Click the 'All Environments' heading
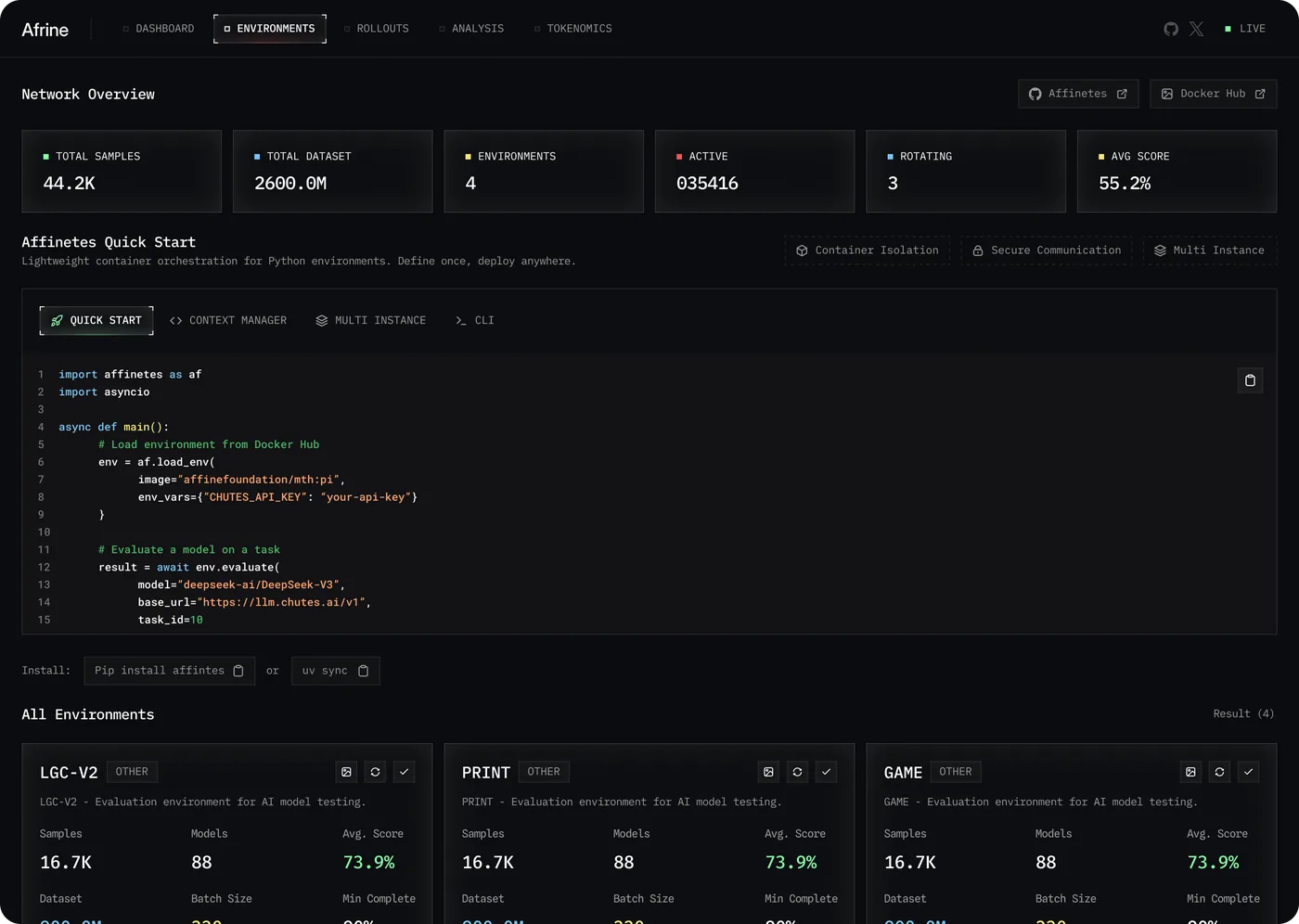 click(88, 714)
